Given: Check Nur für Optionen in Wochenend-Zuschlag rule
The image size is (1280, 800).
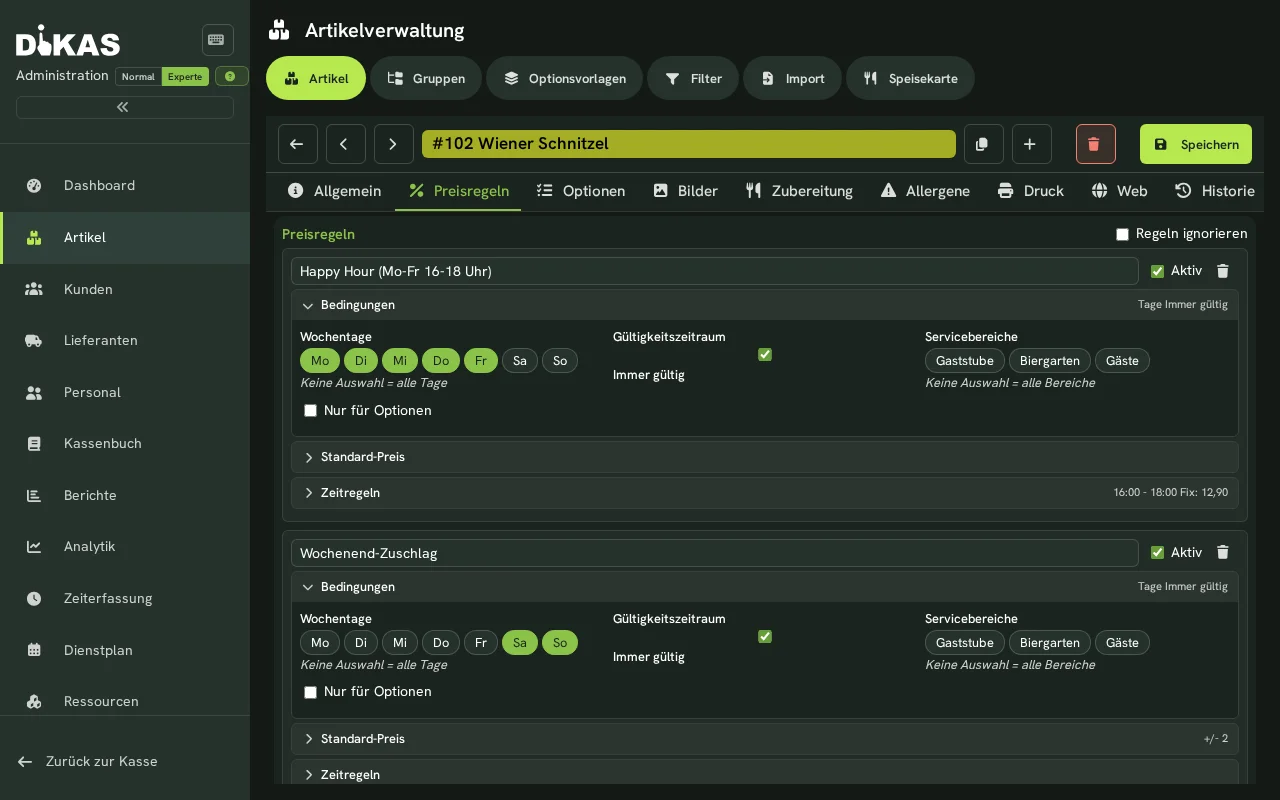Looking at the screenshot, I should (310, 692).
